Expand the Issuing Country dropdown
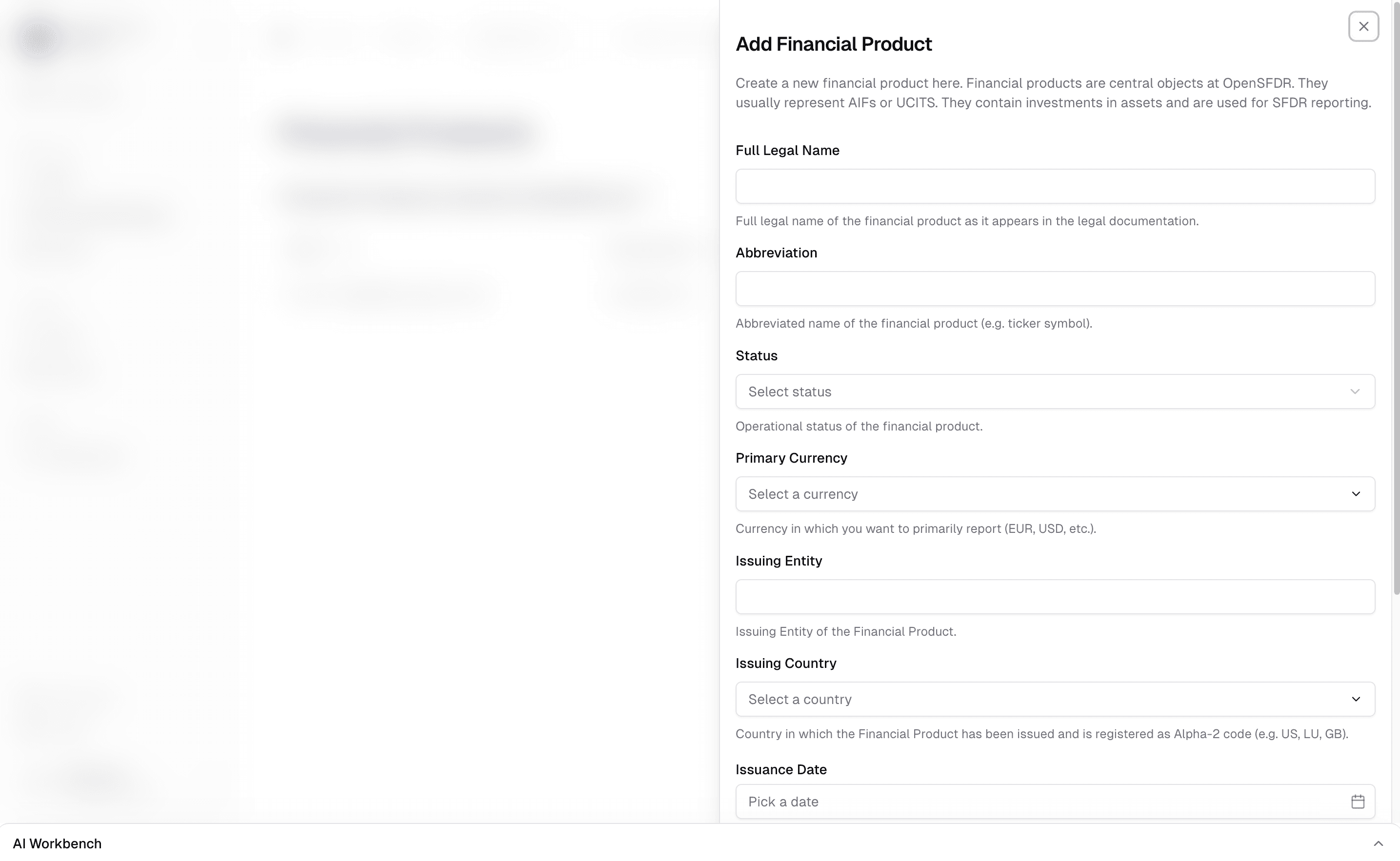Image resolution: width=1400 pixels, height=861 pixels. tap(1055, 699)
